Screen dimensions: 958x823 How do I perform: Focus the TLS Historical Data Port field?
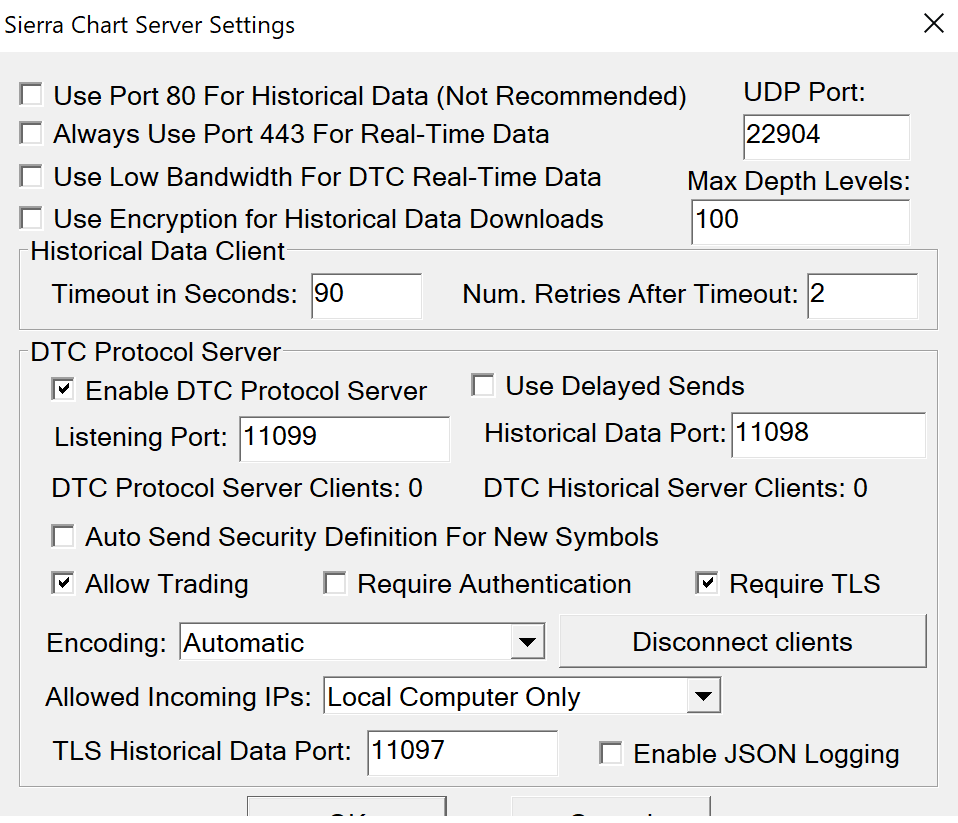pyautogui.click(x=463, y=753)
